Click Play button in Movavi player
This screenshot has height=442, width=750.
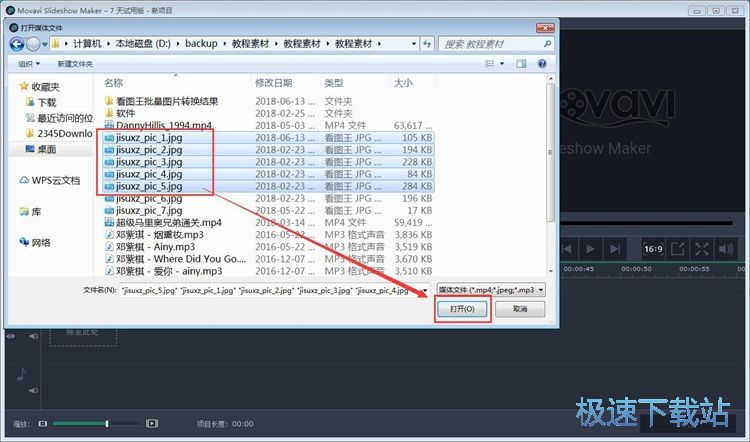click(x=590, y=249)
